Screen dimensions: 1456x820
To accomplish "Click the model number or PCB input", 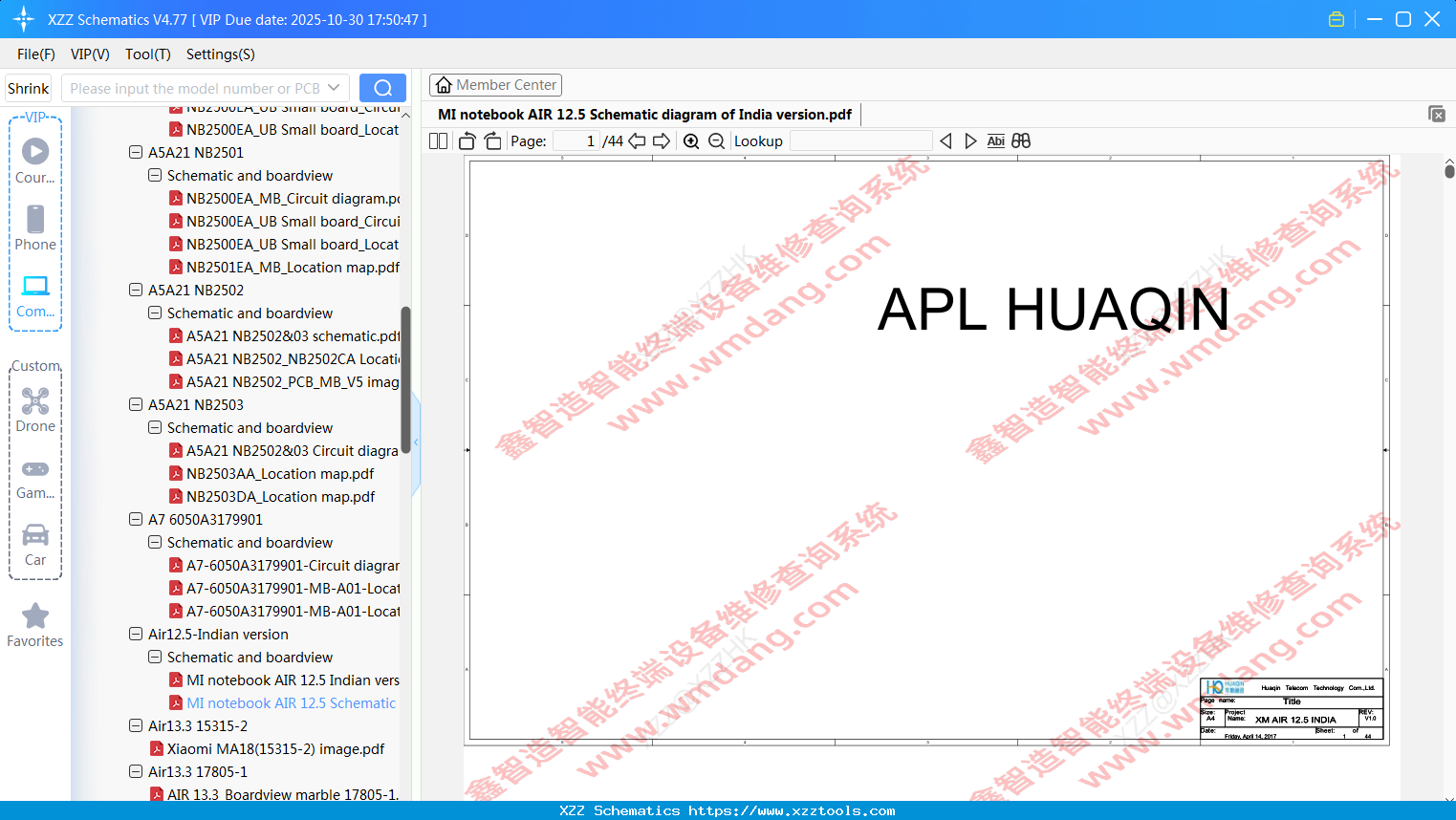I will pos(196,88).
